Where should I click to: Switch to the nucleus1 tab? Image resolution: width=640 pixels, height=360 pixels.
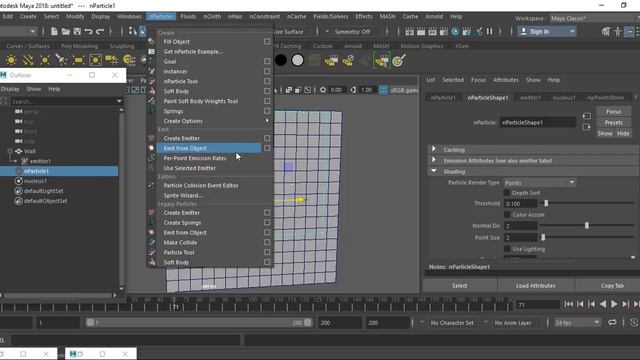[564, 98]
